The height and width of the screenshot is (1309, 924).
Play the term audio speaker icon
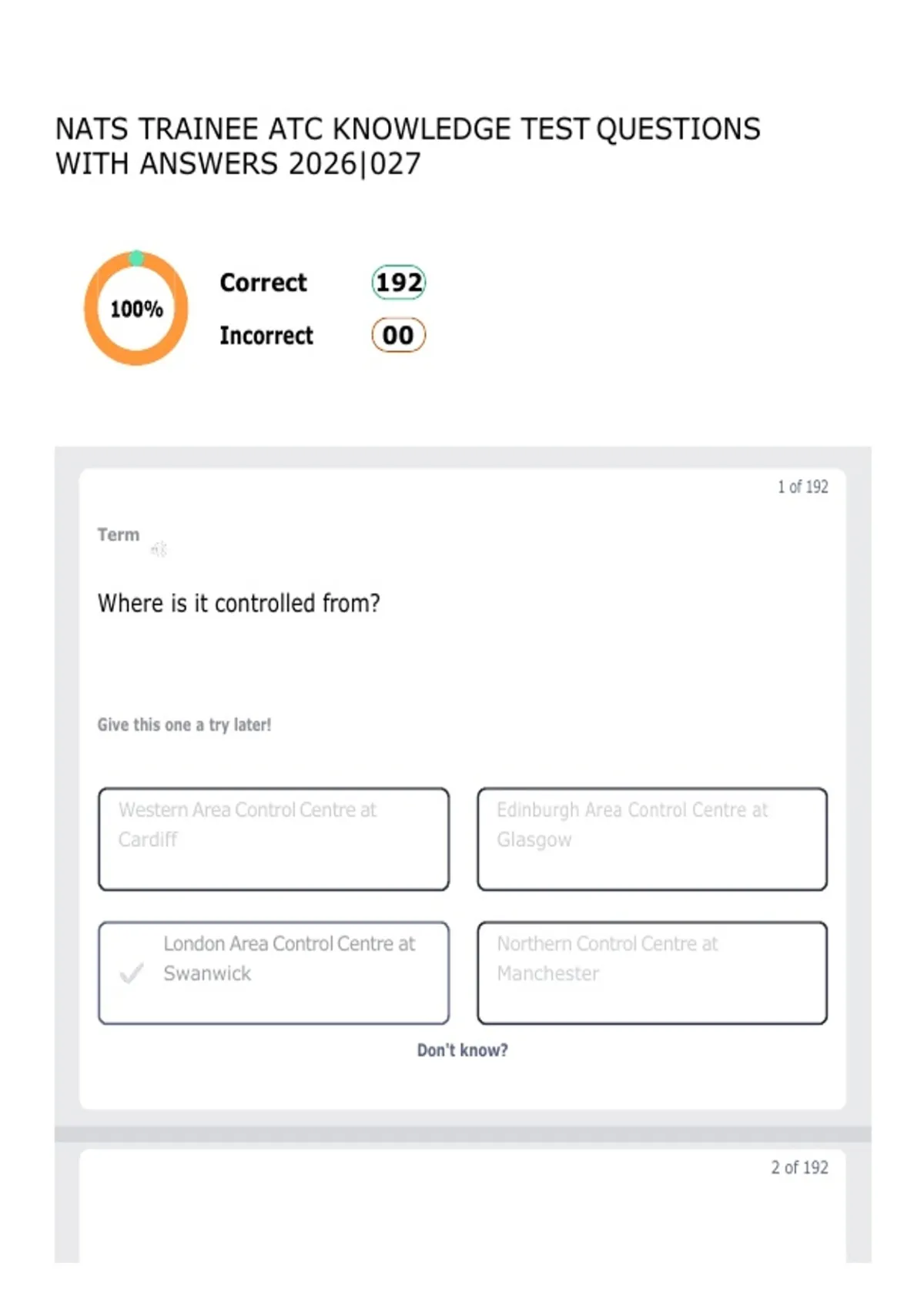point(159,549)
